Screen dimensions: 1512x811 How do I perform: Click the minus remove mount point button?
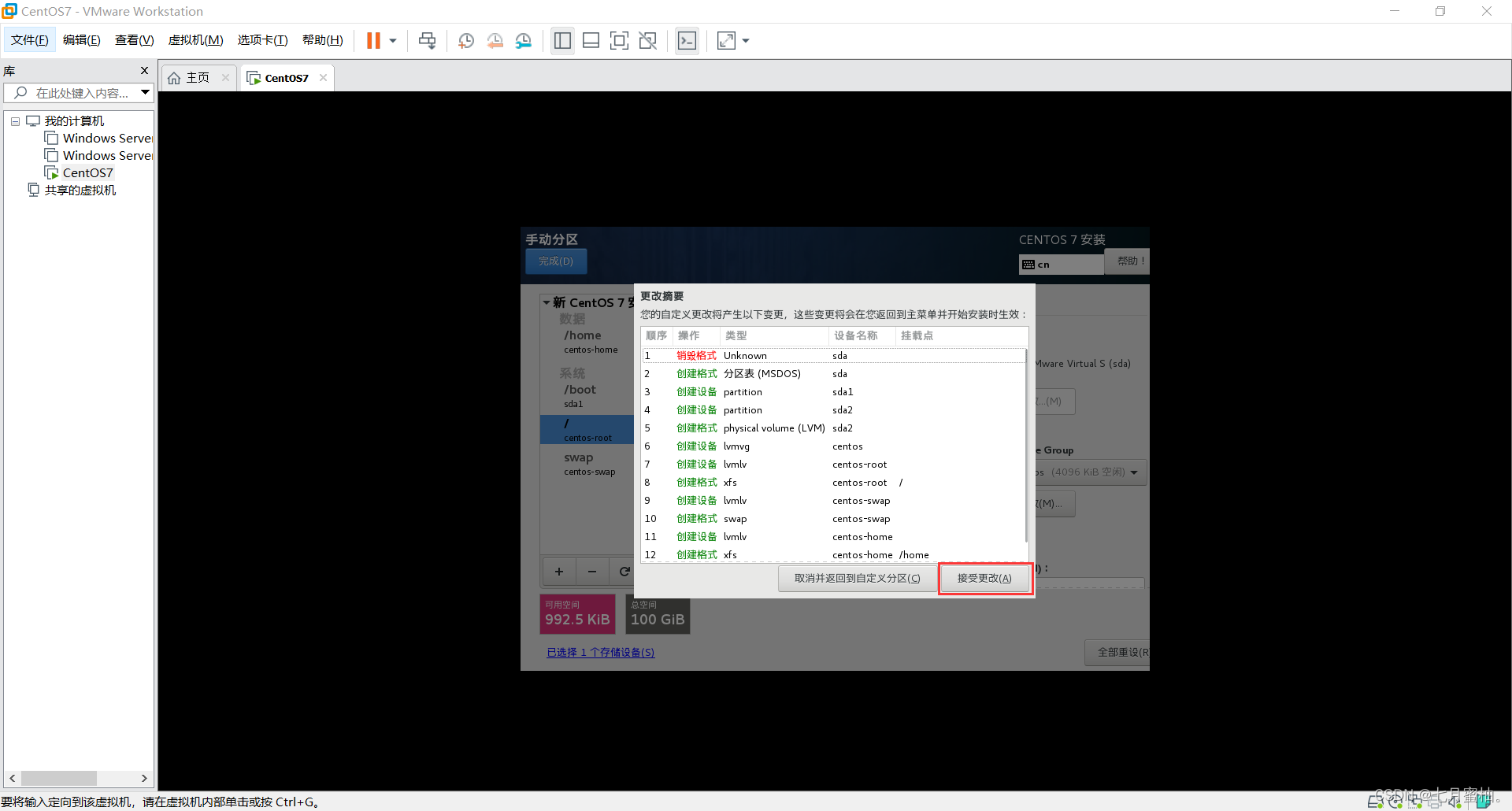click(592, 572)
